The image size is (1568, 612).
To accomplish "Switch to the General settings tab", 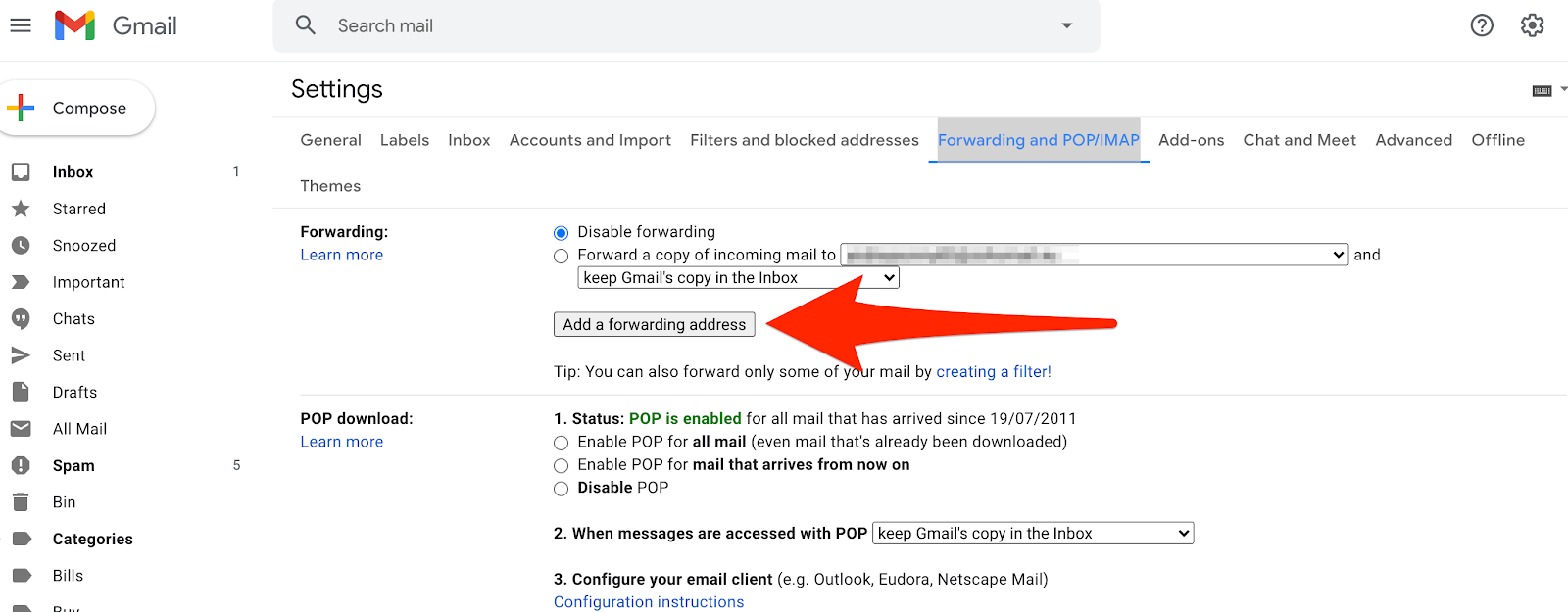I will click(330, 140).
